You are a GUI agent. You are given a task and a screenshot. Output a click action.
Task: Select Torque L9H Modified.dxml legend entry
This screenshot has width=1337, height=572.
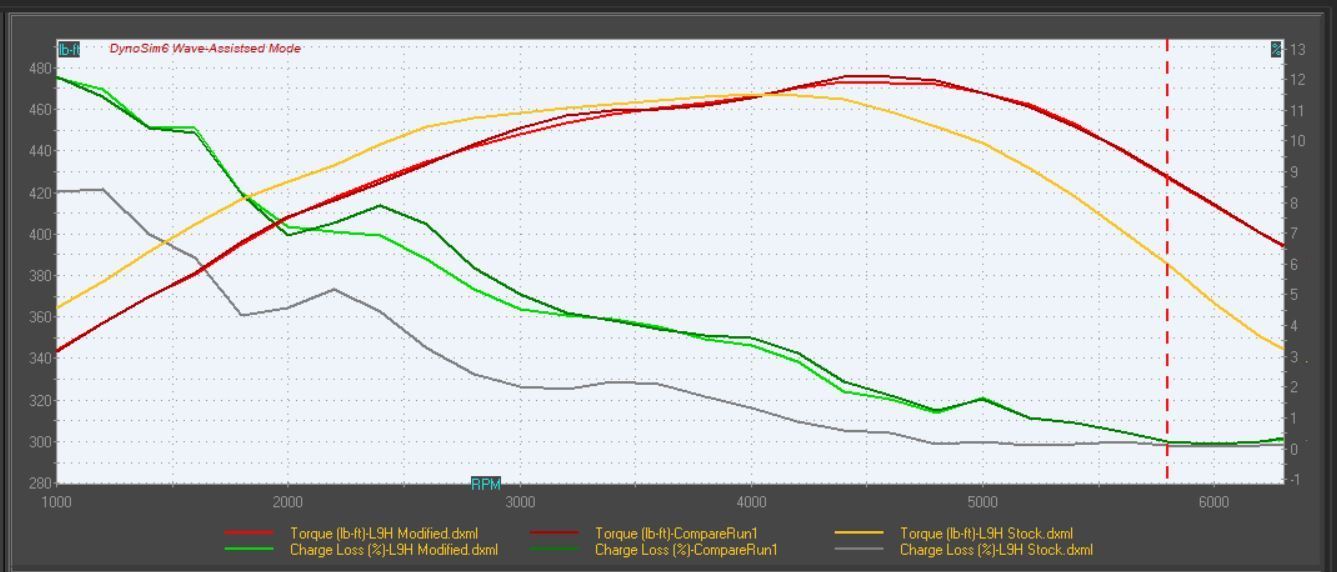pyautogui.click(x=384, y=534)
